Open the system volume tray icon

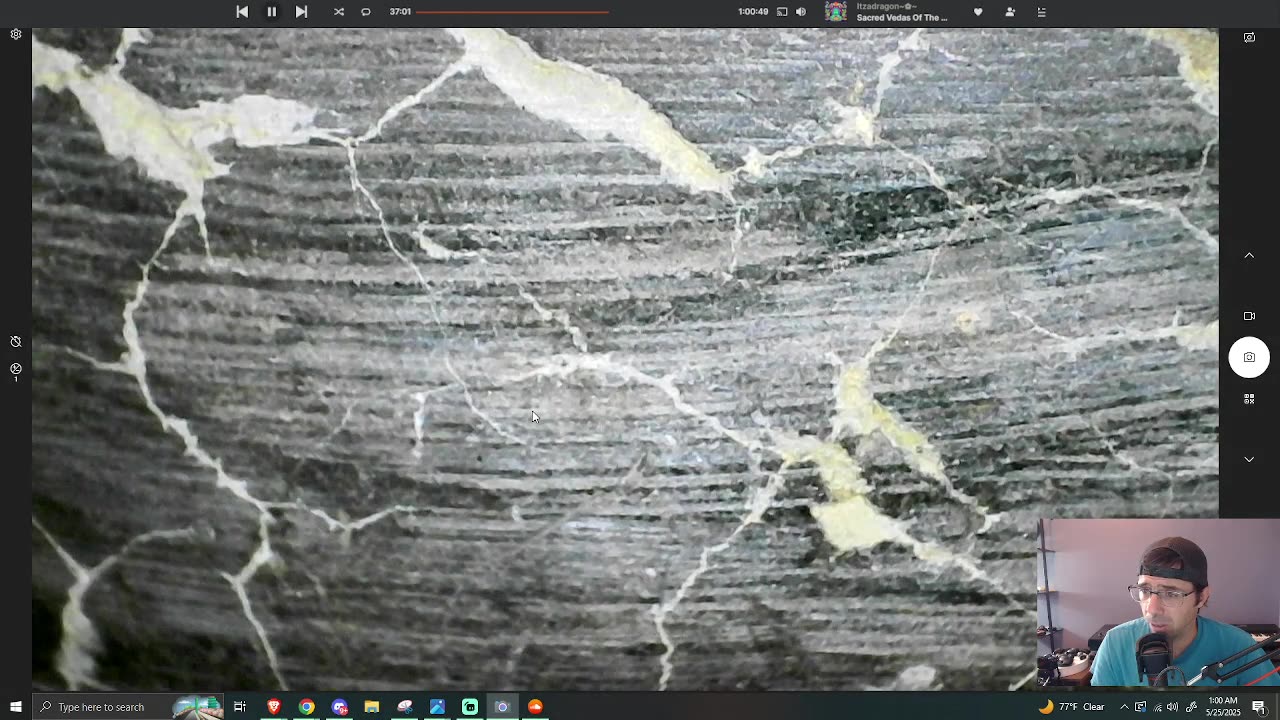(1172, 707)
